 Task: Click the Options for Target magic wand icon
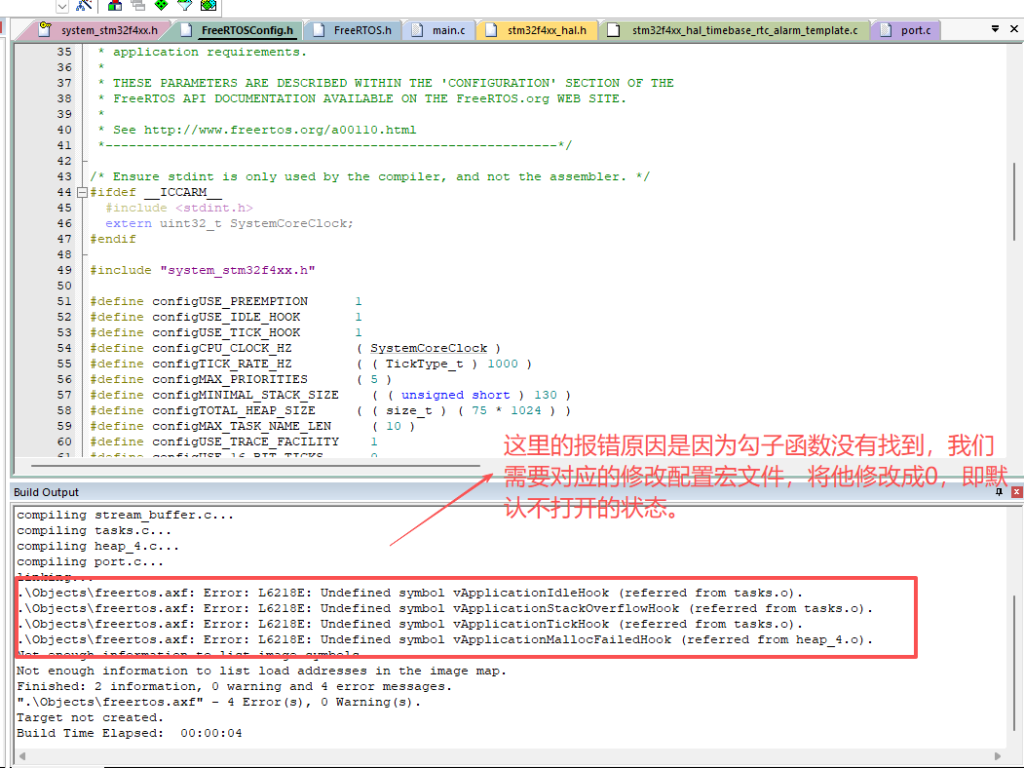(85, 5)
